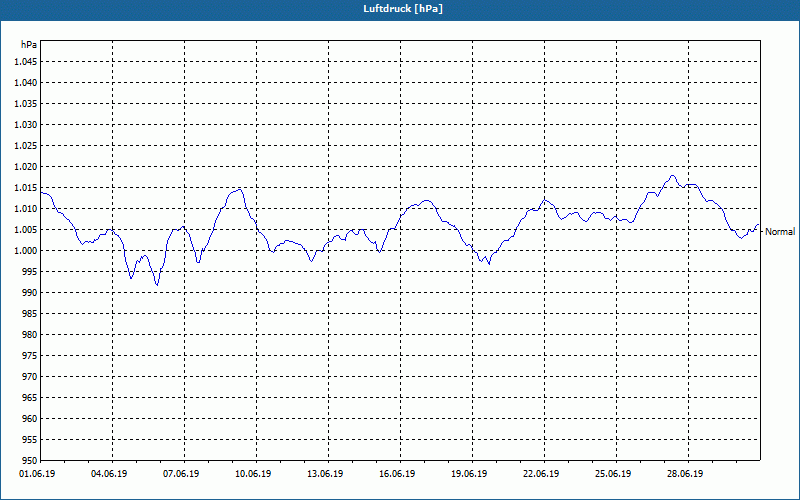Click the 970 y-axis label
The width and height of the screenshot is (800, 500).
(x=30, y=377)
